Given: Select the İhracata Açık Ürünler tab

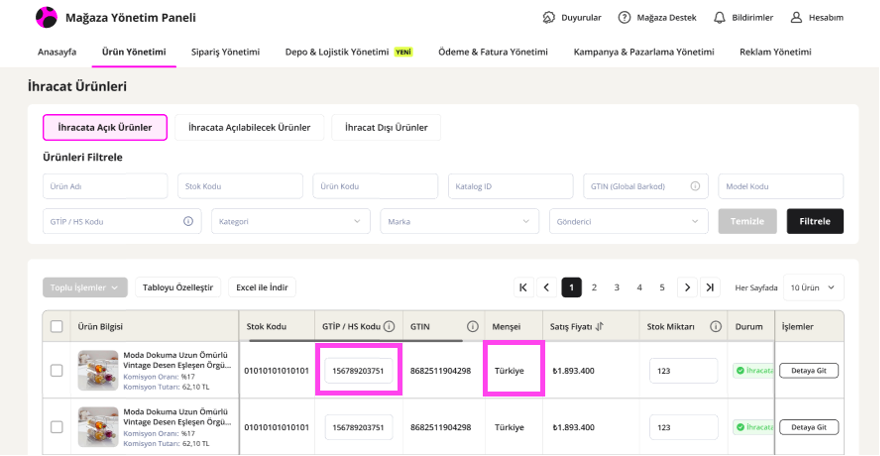Looking at the screenshot, I should (x=105, y=127).
